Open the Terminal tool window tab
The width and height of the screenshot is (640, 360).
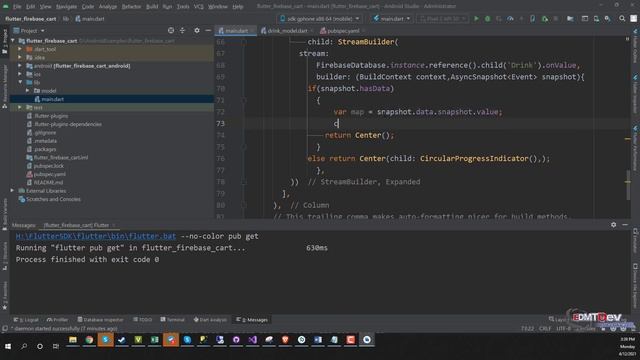[172, 320]
